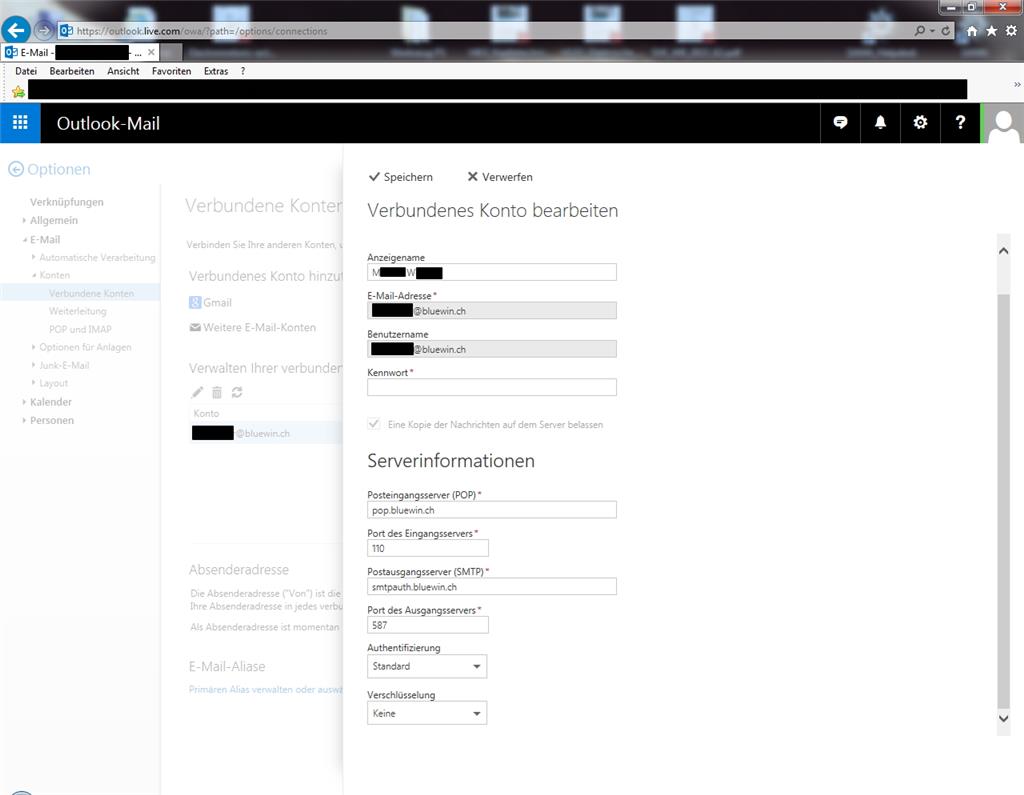This screenshot has width=1024, height=795.
Task: Select the bluewin.ch account row
Action: click(x=266, y=433)
